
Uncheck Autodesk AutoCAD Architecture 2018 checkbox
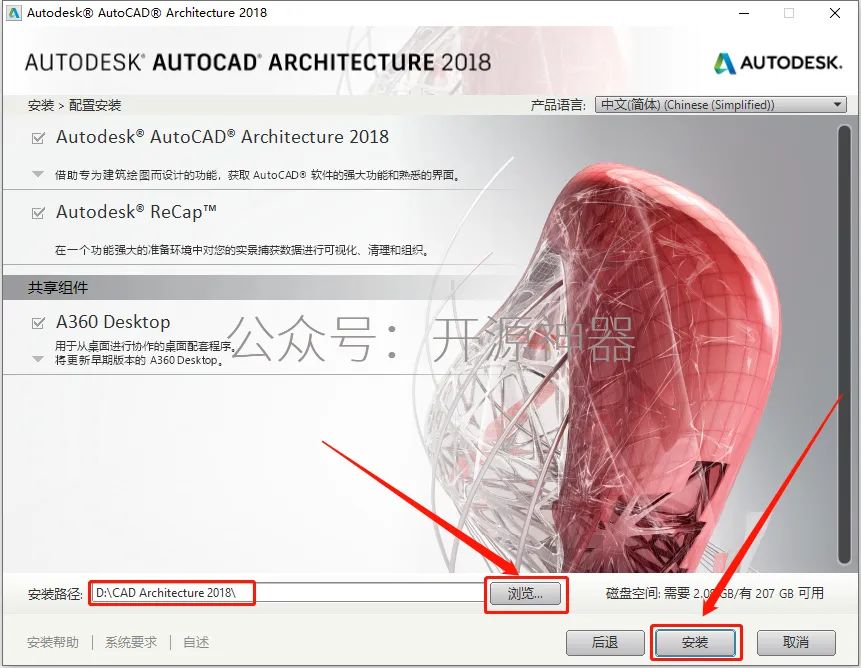click(38, 138)
